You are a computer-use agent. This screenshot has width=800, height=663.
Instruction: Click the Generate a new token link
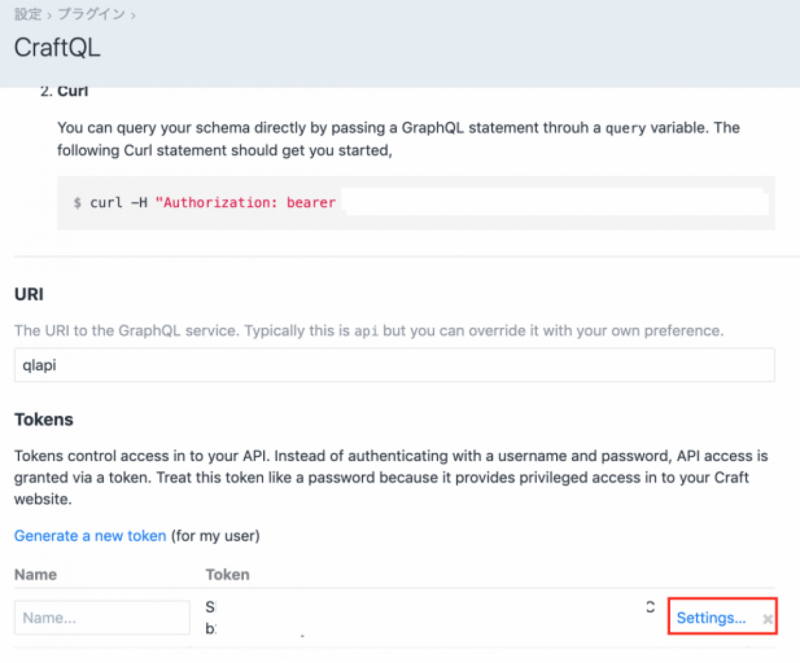[x=90, y=536]
